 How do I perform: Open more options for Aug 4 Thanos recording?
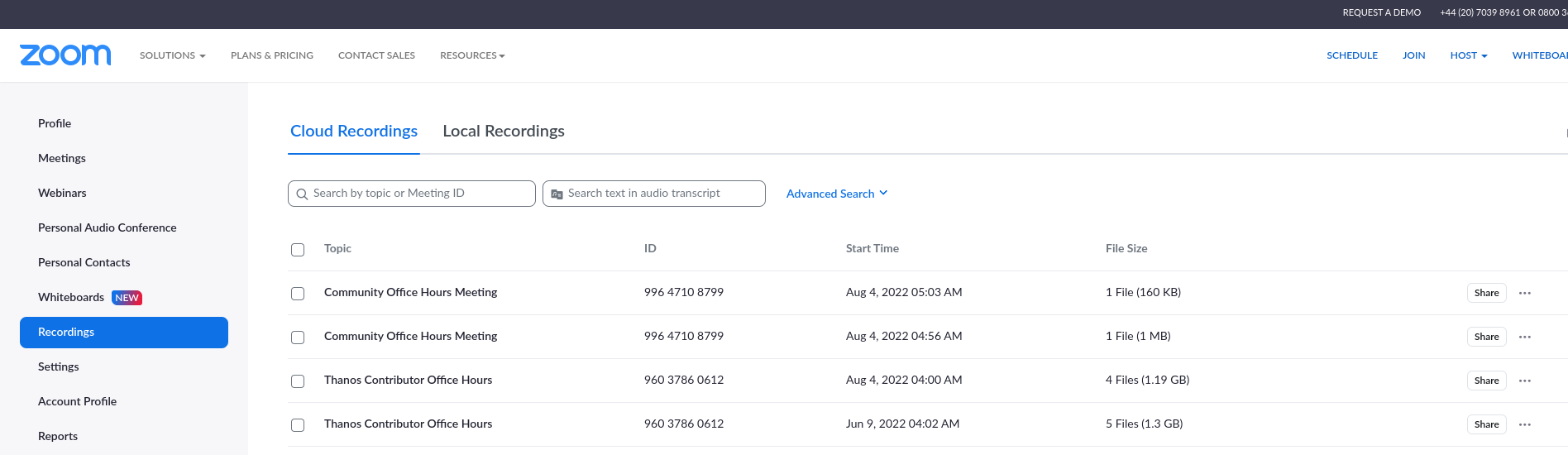[x=1524, y=381]
